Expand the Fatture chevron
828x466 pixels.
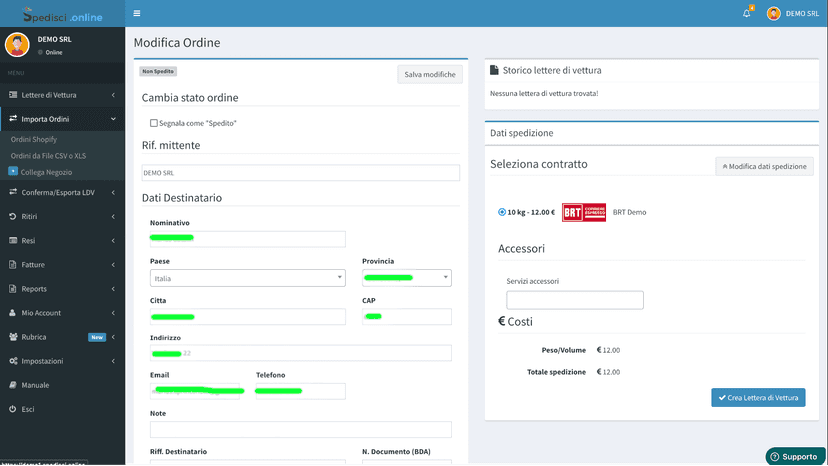click(113, 265)
